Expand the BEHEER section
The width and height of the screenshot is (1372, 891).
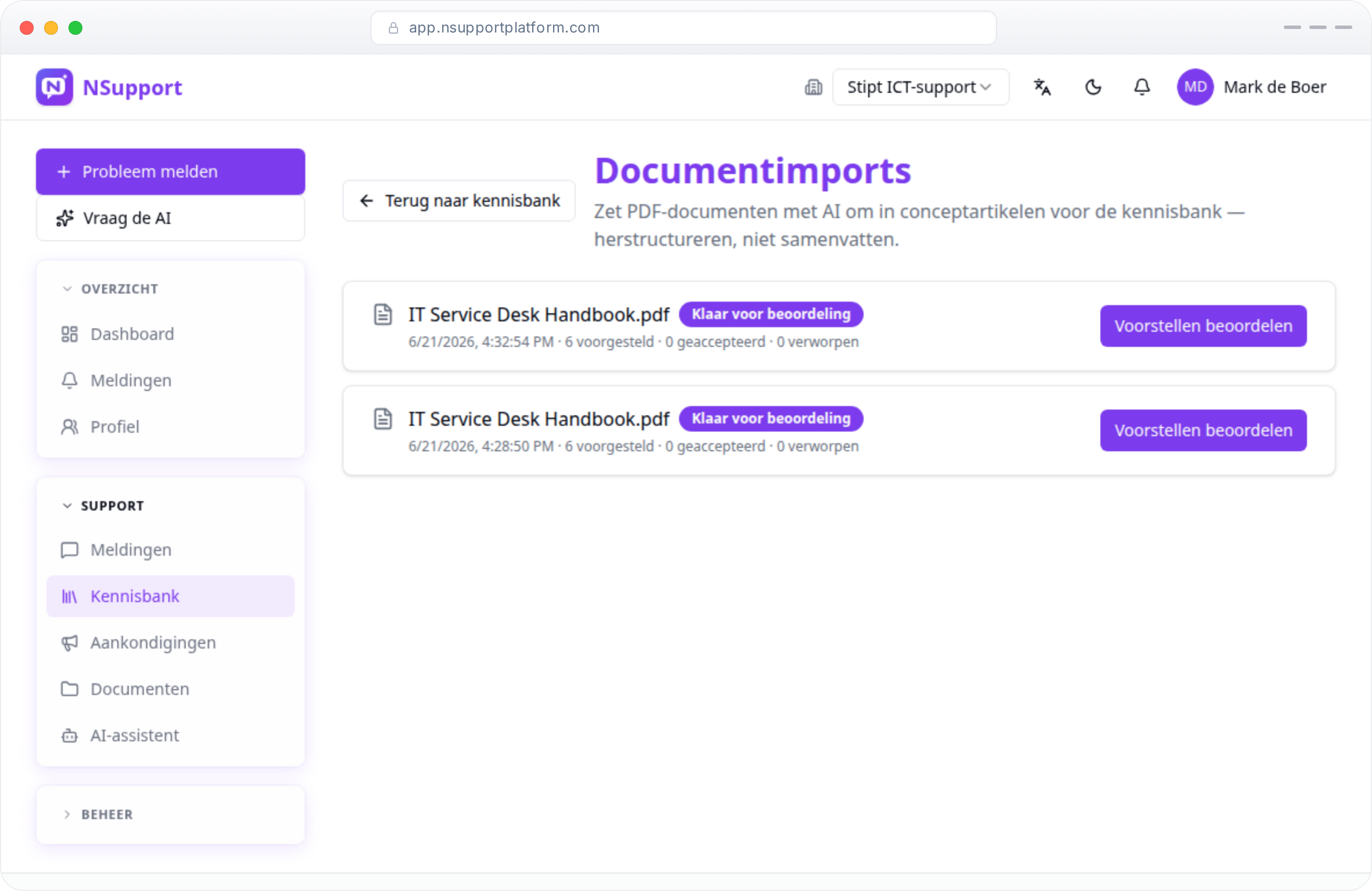98,814
